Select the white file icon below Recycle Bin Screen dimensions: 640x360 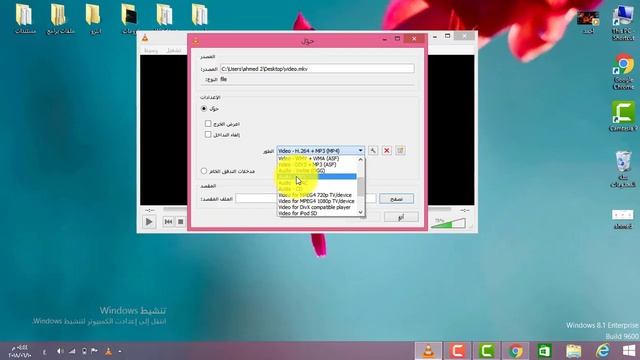click(x=622, y=219)
